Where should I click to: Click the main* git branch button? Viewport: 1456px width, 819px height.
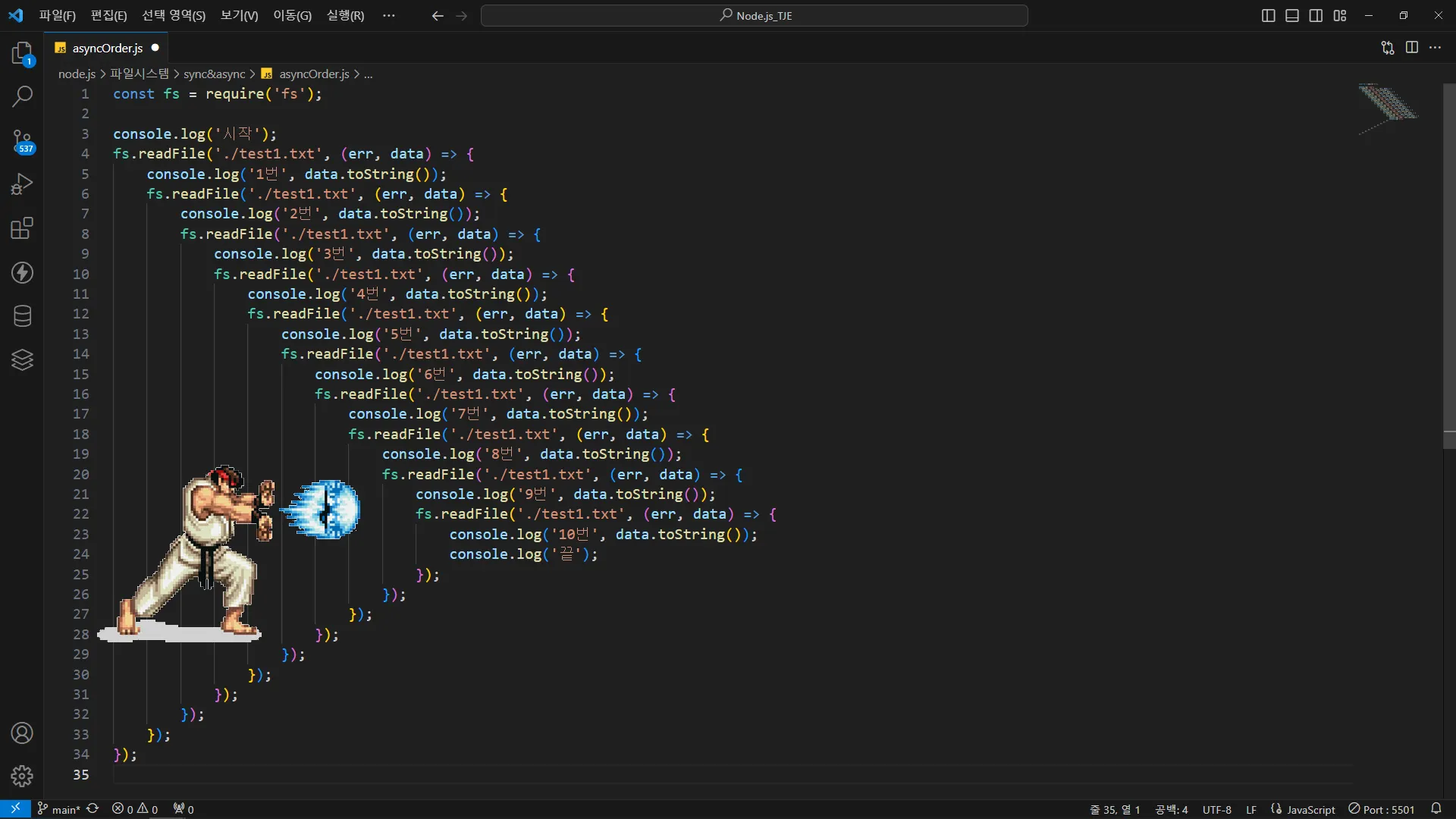59,809
